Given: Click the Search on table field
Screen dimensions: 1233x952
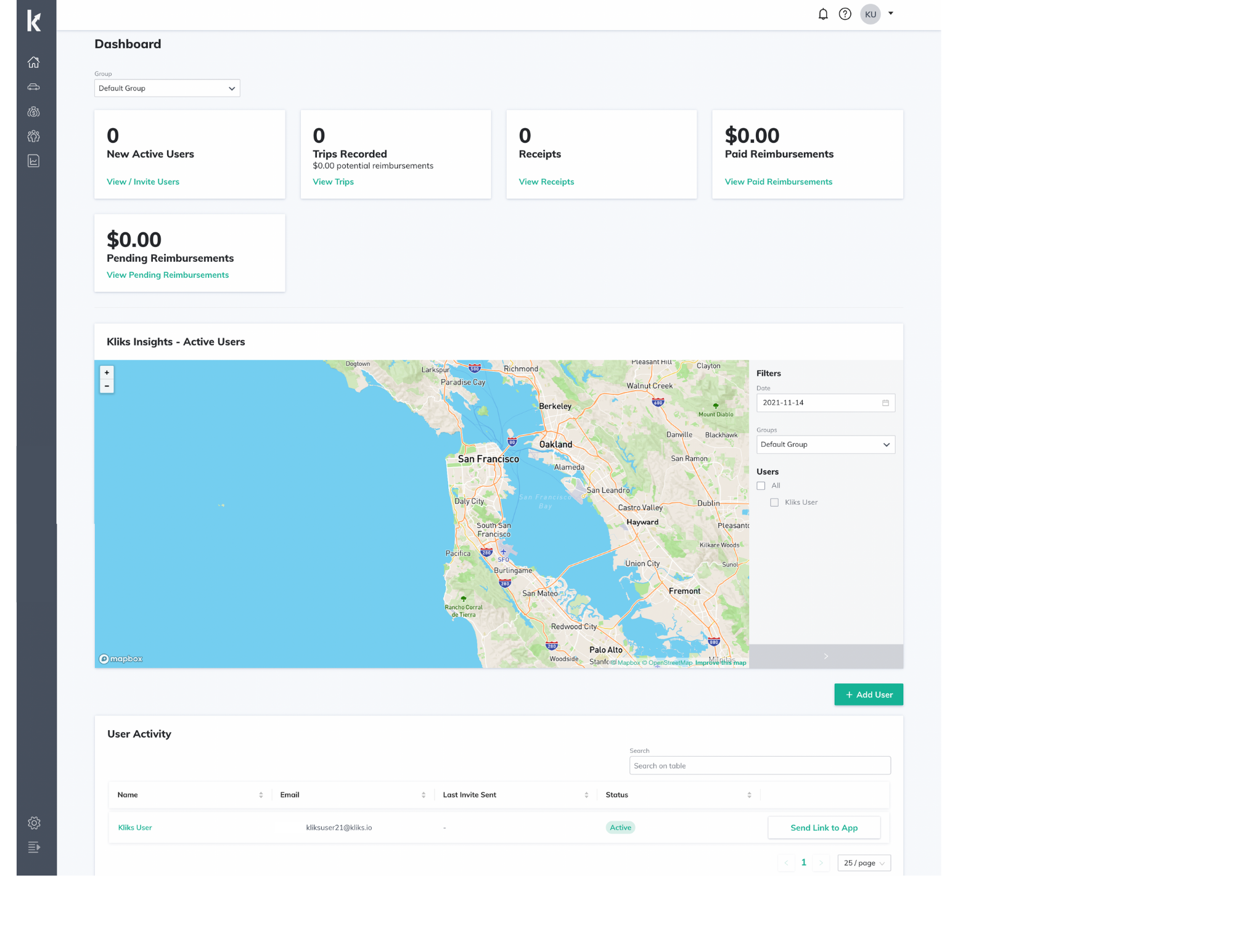Looking at the screenshot, I should (x=760, y=765).
